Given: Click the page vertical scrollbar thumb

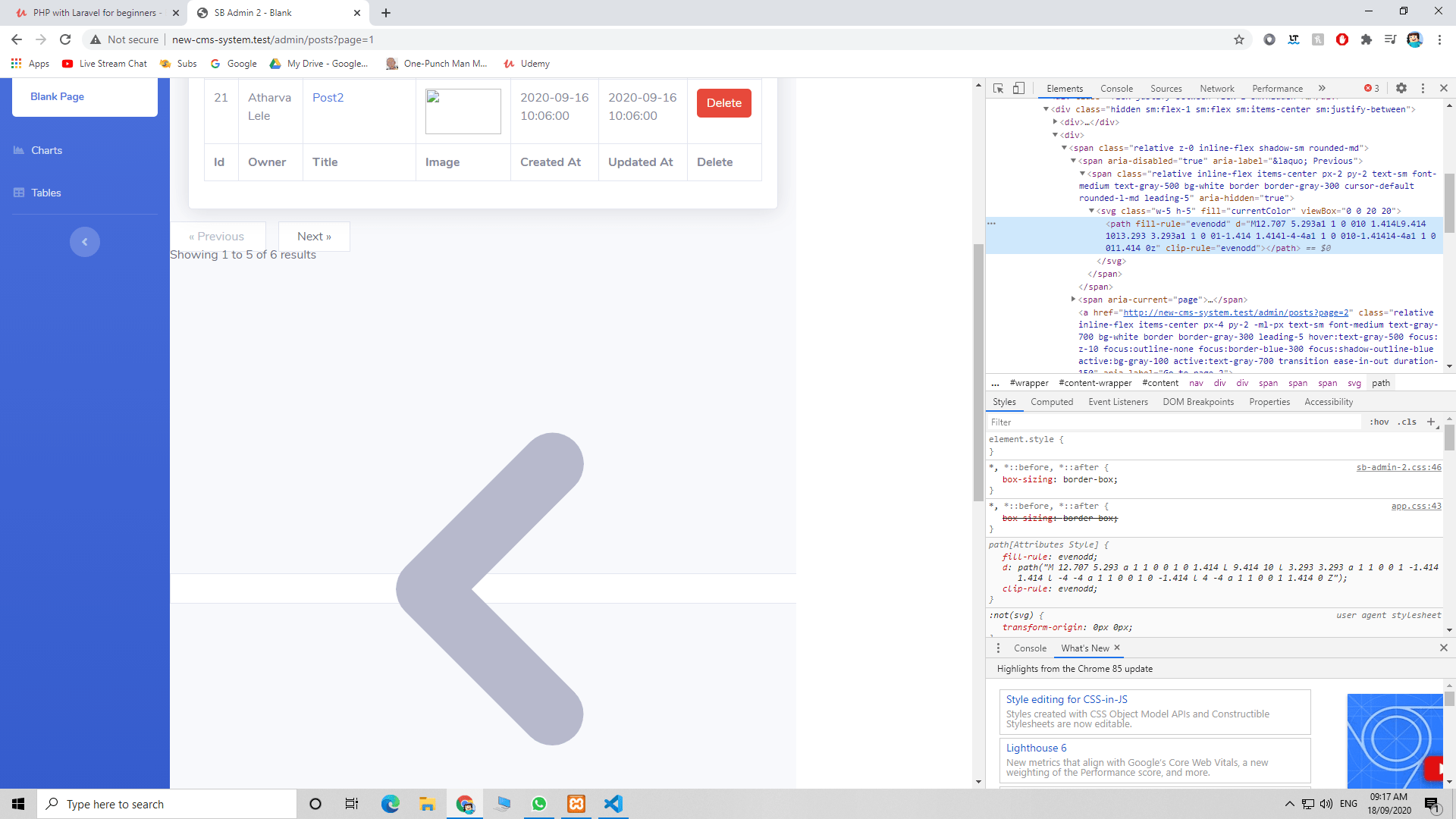Looking at the screenshot, I should click(978, 372).
